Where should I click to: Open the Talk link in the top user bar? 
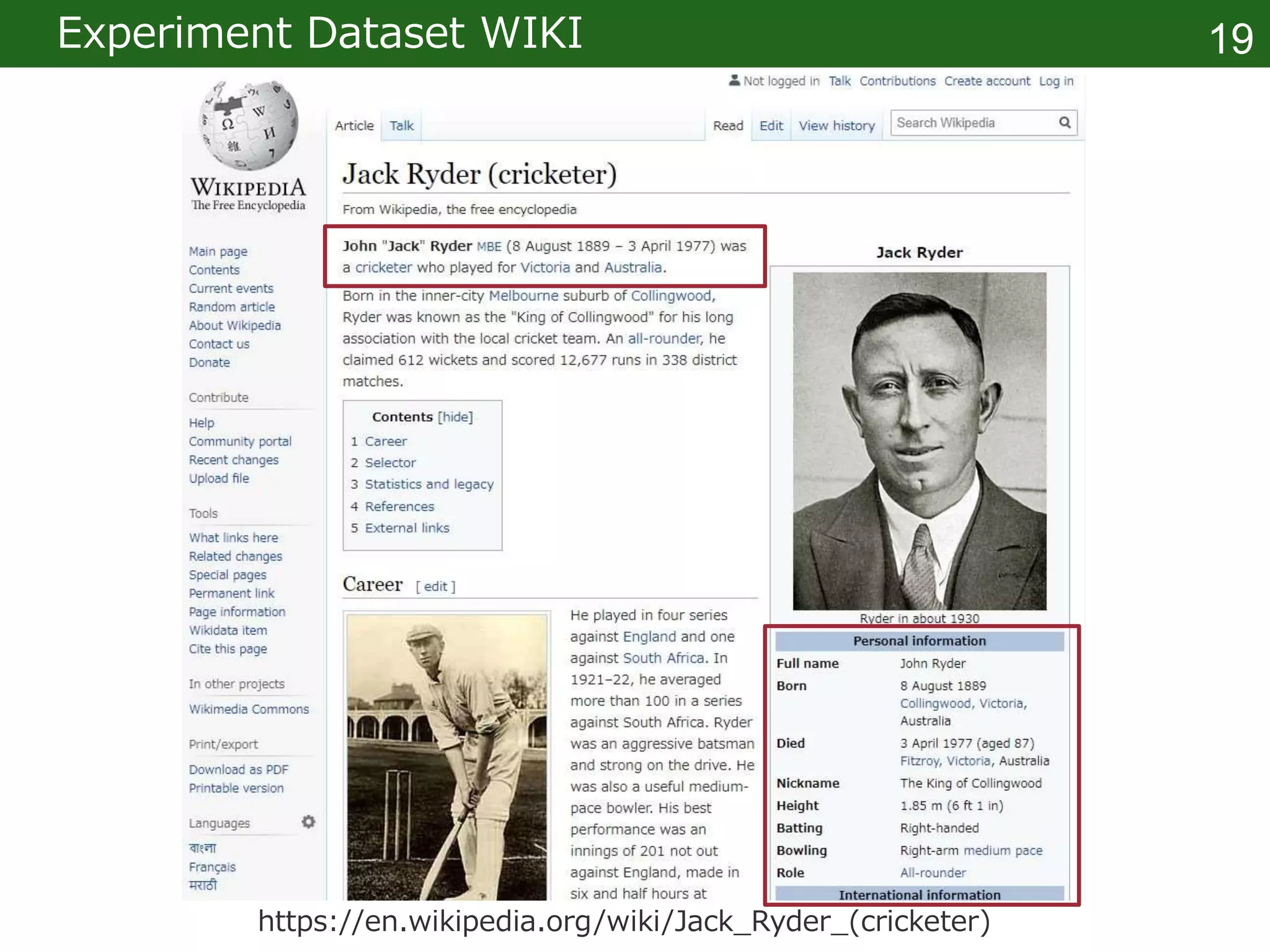[x=840, y=81]
